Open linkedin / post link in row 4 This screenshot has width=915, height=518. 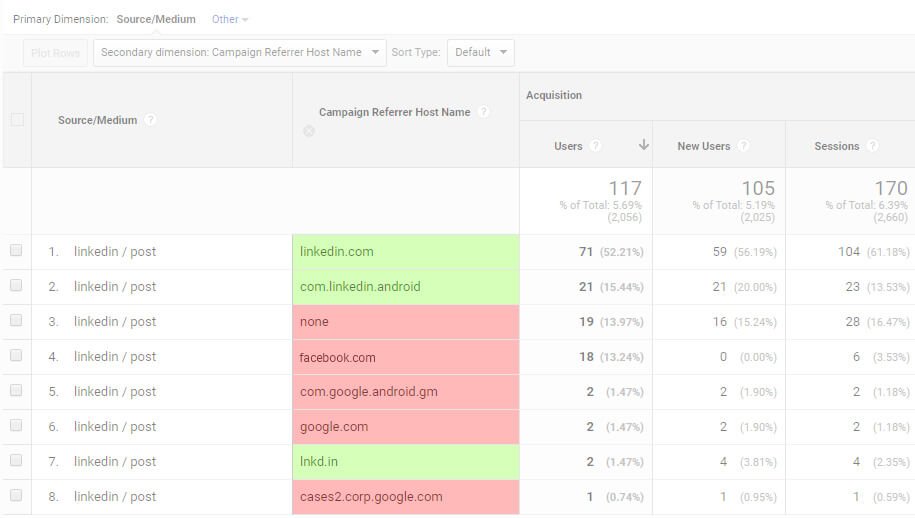tap(115, 356)
